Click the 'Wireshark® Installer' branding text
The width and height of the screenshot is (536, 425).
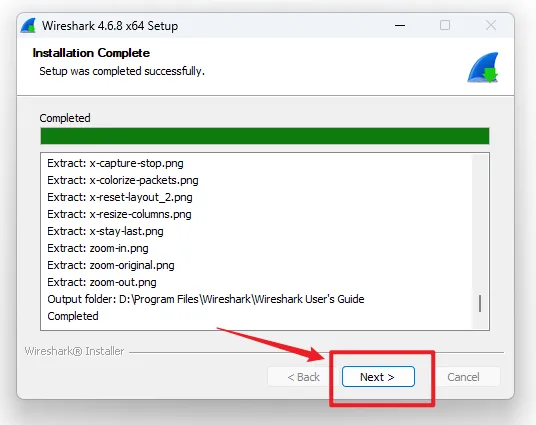coord(74,351)
